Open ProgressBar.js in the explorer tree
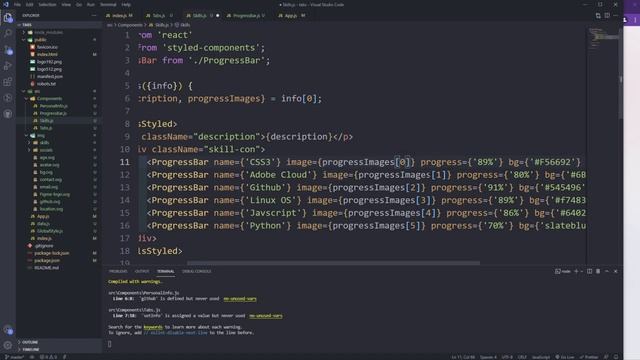The width and height of the screenshot is (640, 360). coord(53,113)
